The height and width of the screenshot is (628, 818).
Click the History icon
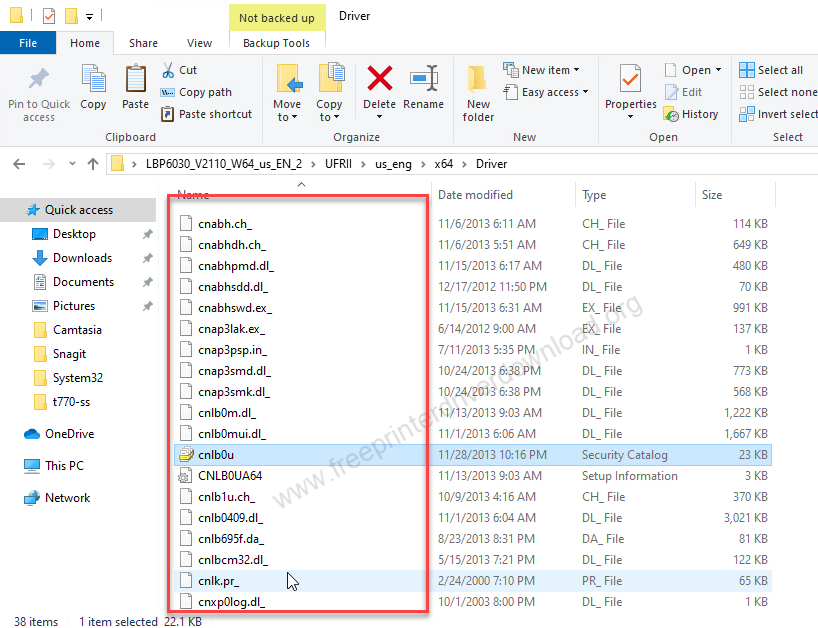pyautogui.click(x=671, y=114)
